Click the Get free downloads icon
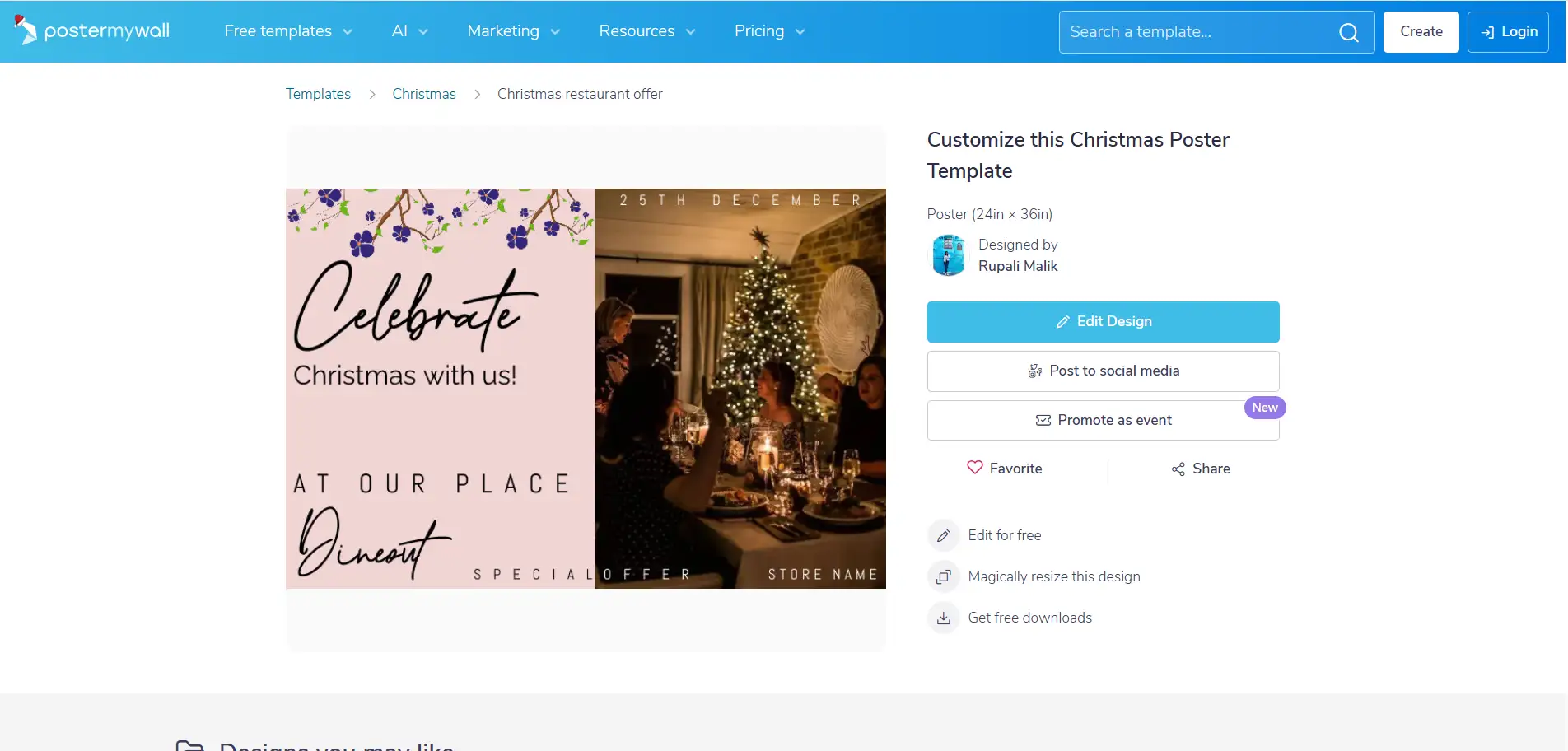This screenshot has width=1568, height=751. [944, 618]
